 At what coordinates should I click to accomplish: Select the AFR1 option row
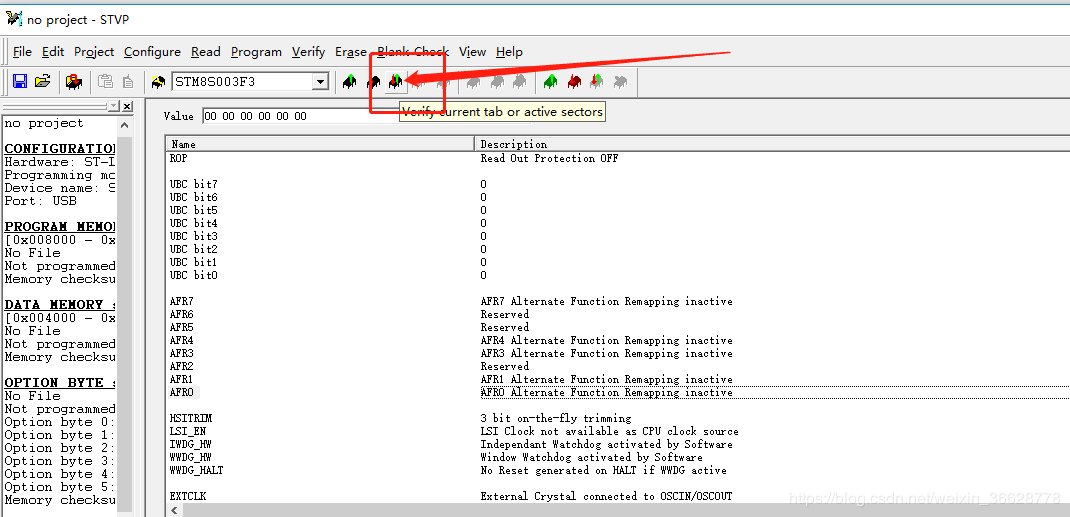(182, 379)
